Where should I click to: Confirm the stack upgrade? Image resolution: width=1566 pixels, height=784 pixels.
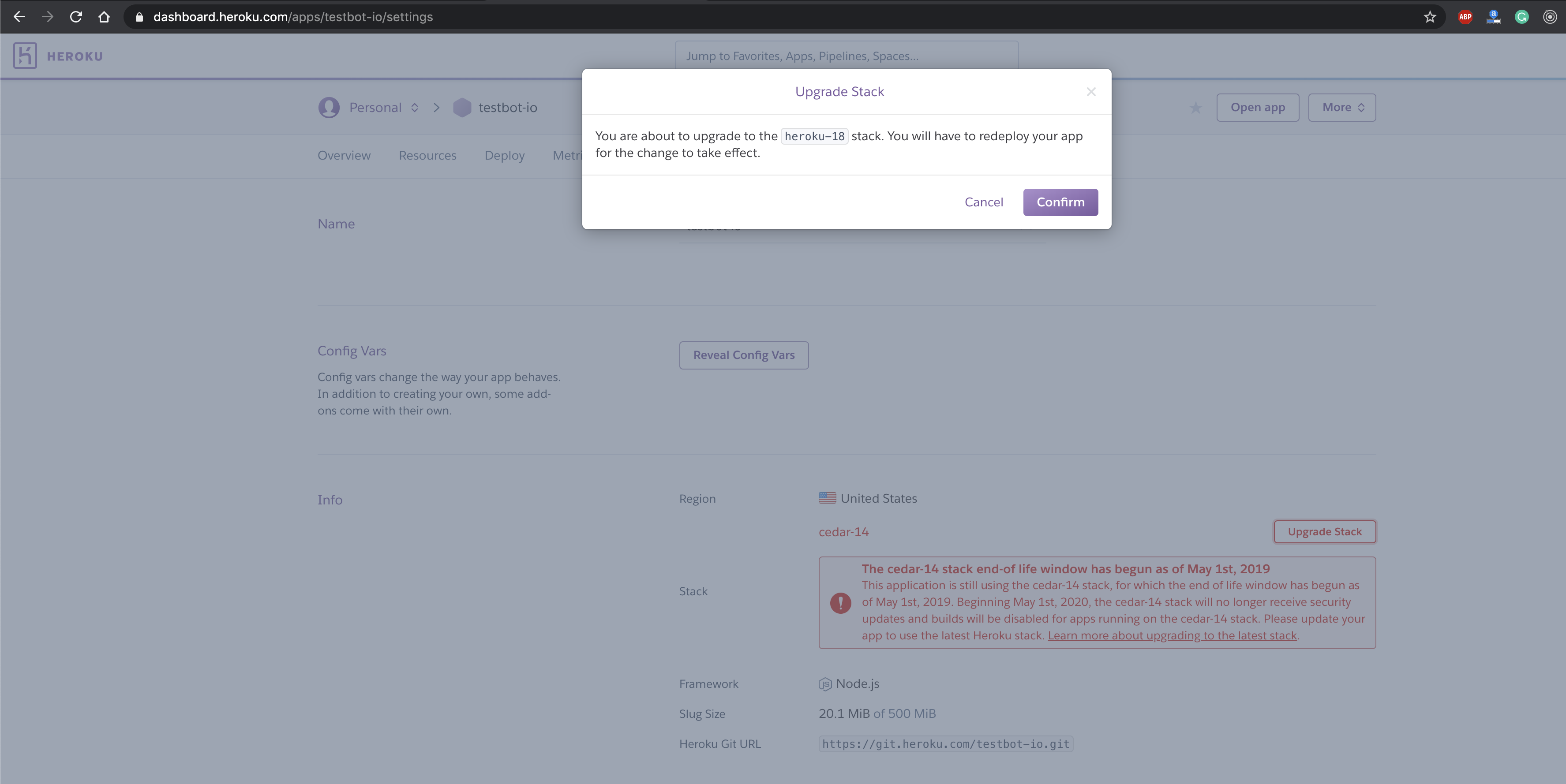point(1060,202)
